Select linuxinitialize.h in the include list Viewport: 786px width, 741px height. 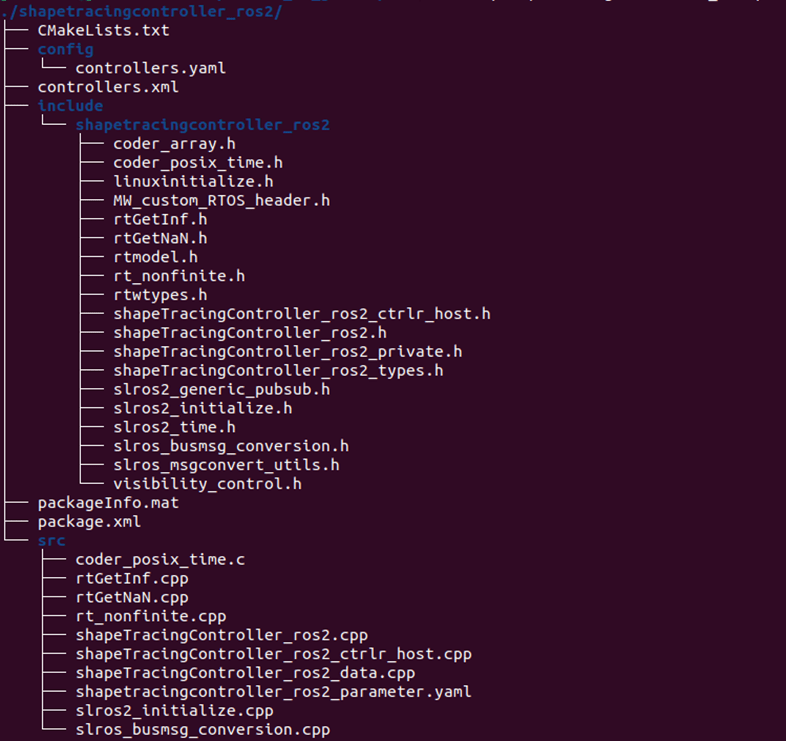(x=193, y=181)
